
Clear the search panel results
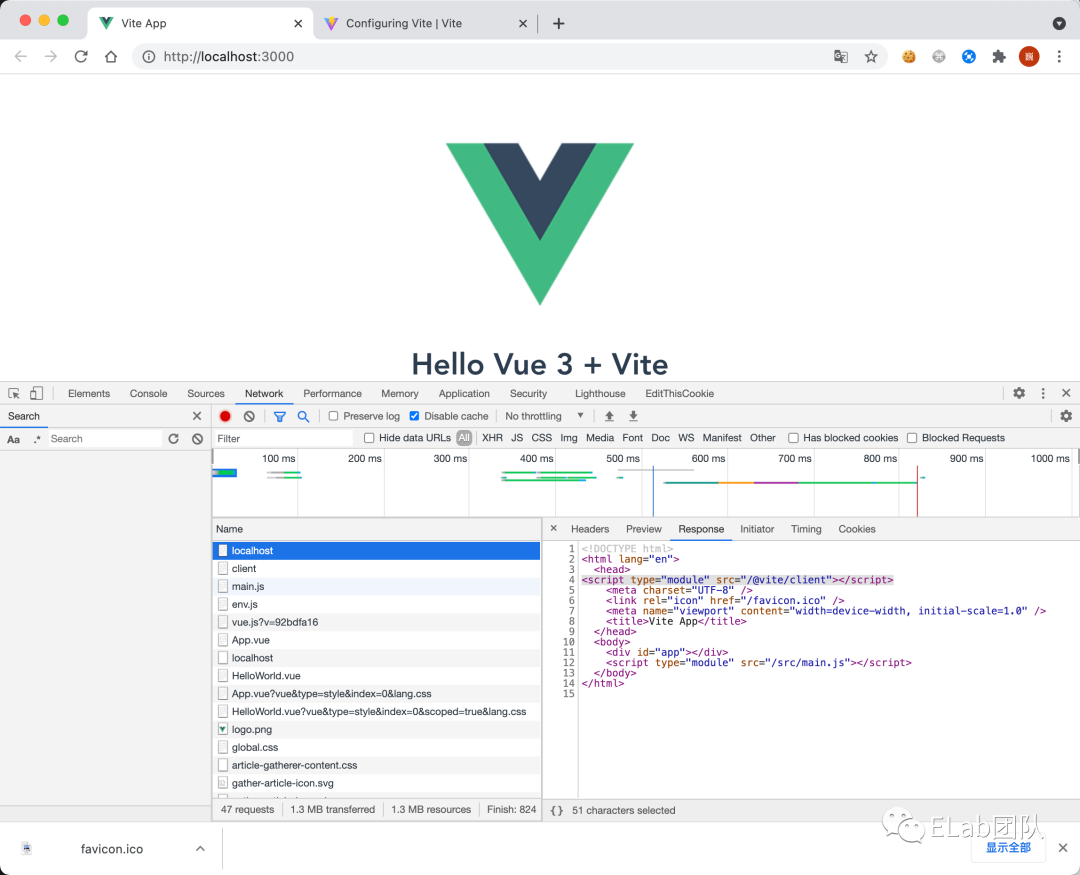pyautogui.click(x=198, y=439)
